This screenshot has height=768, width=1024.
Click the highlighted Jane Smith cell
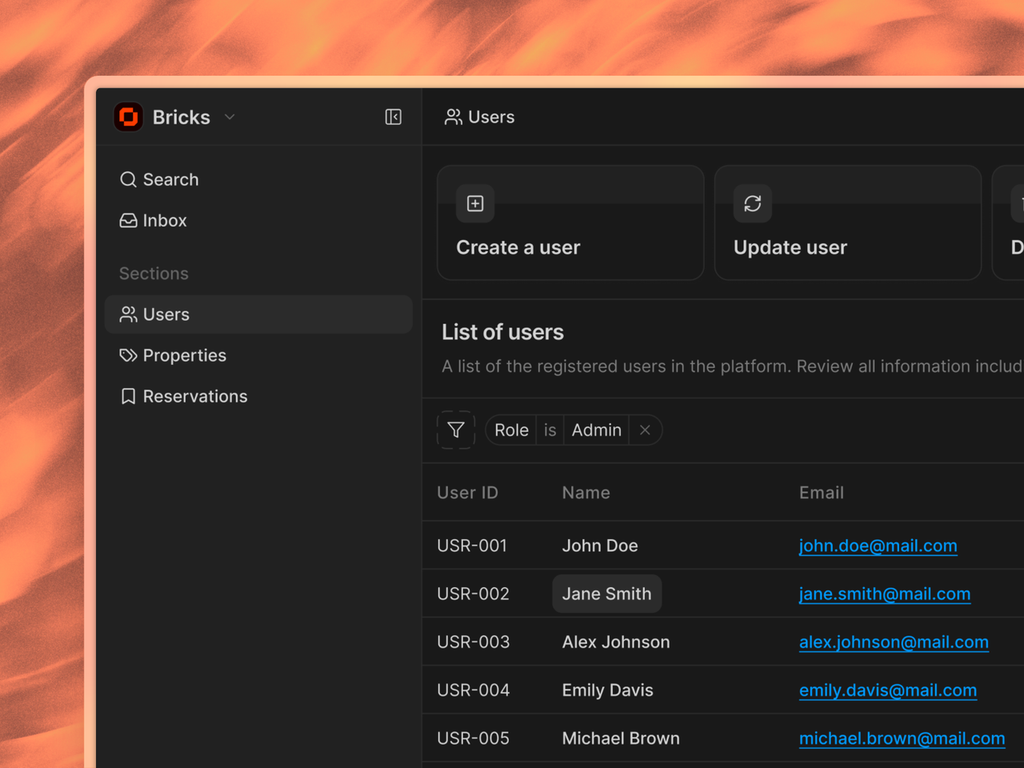click(607, 594)
